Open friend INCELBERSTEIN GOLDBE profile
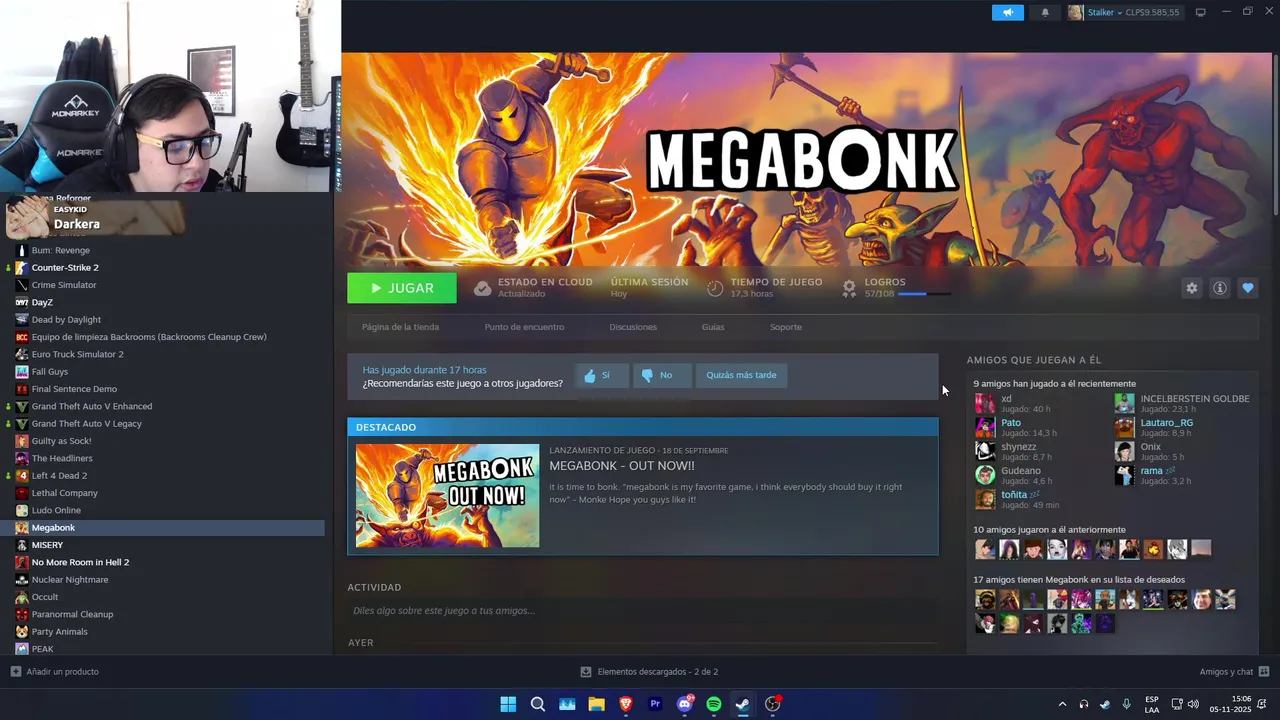This screenshot has height=720, width=1280. point(1195,399)
